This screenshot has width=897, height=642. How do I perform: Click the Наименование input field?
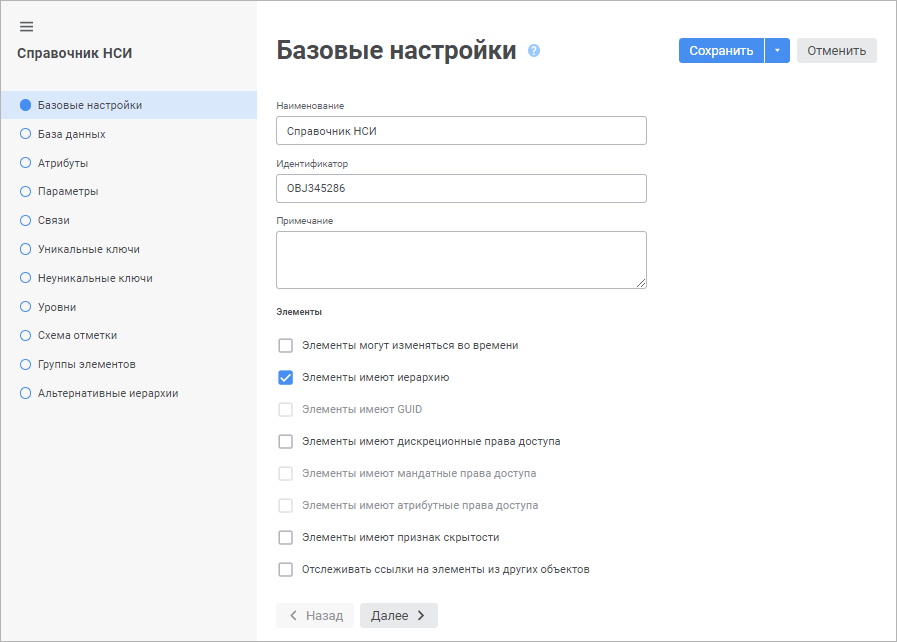461,131
